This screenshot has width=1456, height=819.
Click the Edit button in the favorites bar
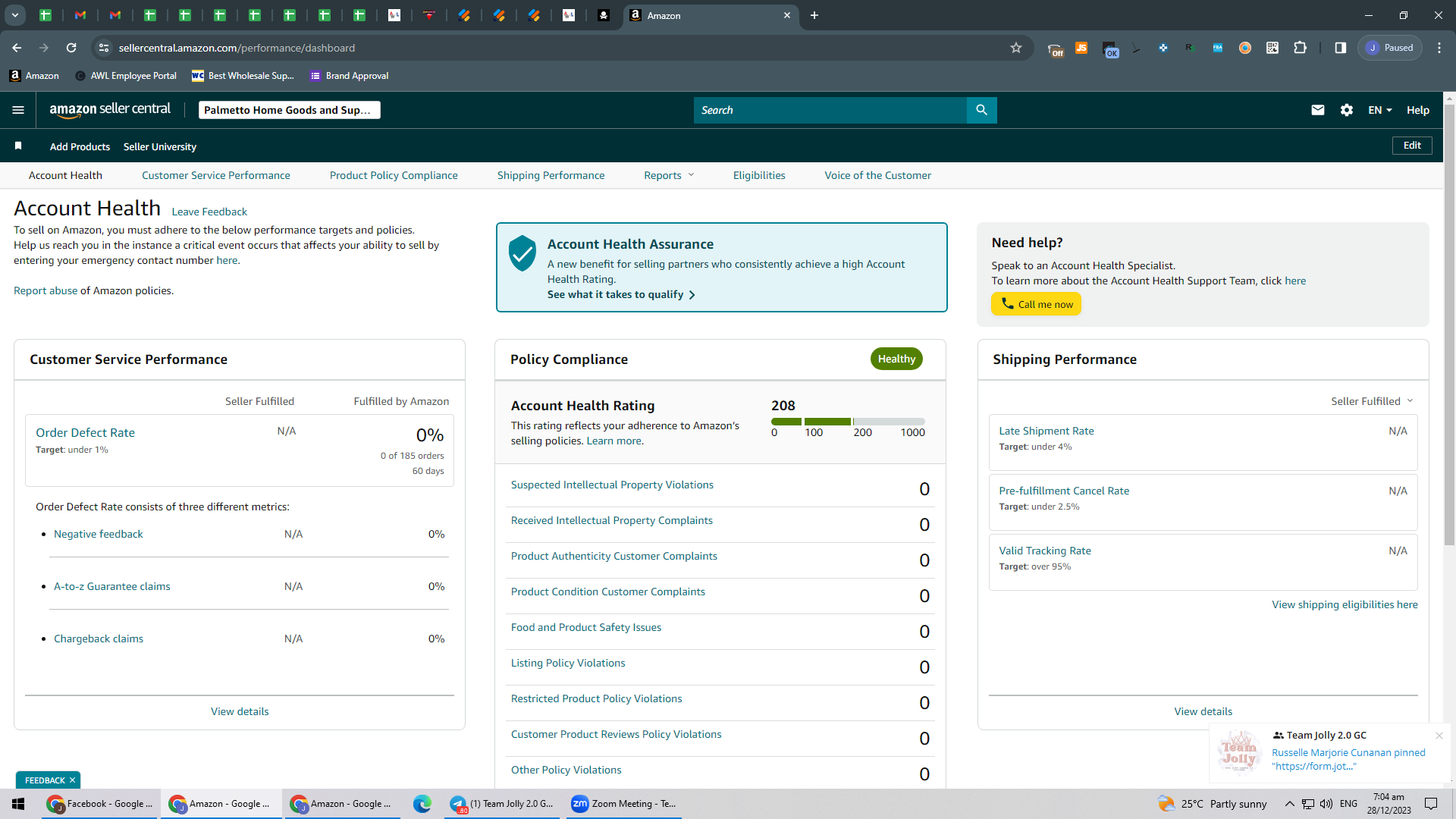[x=1412, y=146]
